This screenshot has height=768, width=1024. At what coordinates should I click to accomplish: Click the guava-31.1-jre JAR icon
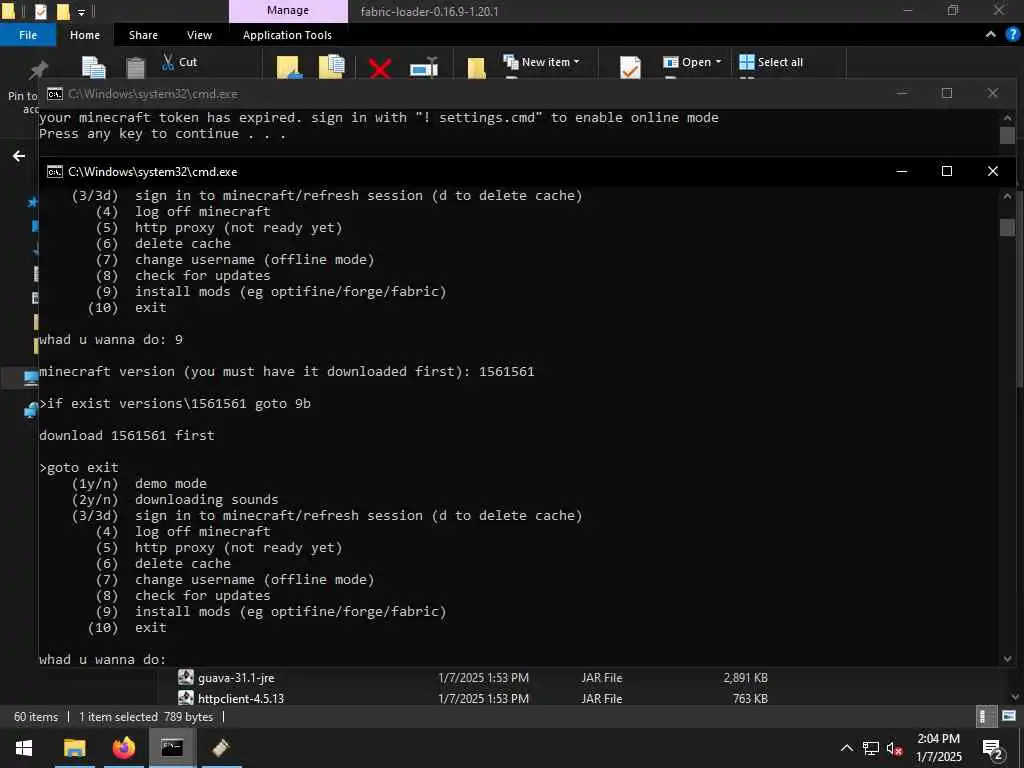[185, 678]
